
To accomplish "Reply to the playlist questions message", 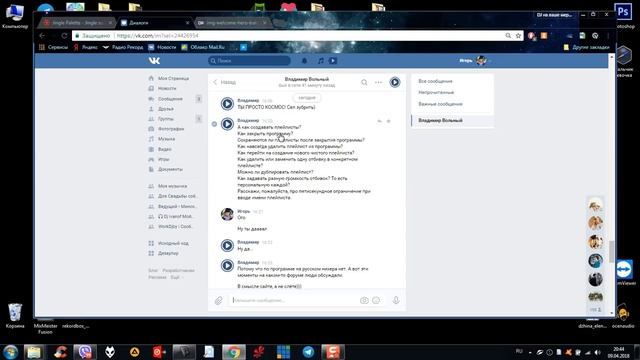I will [379, 121].
